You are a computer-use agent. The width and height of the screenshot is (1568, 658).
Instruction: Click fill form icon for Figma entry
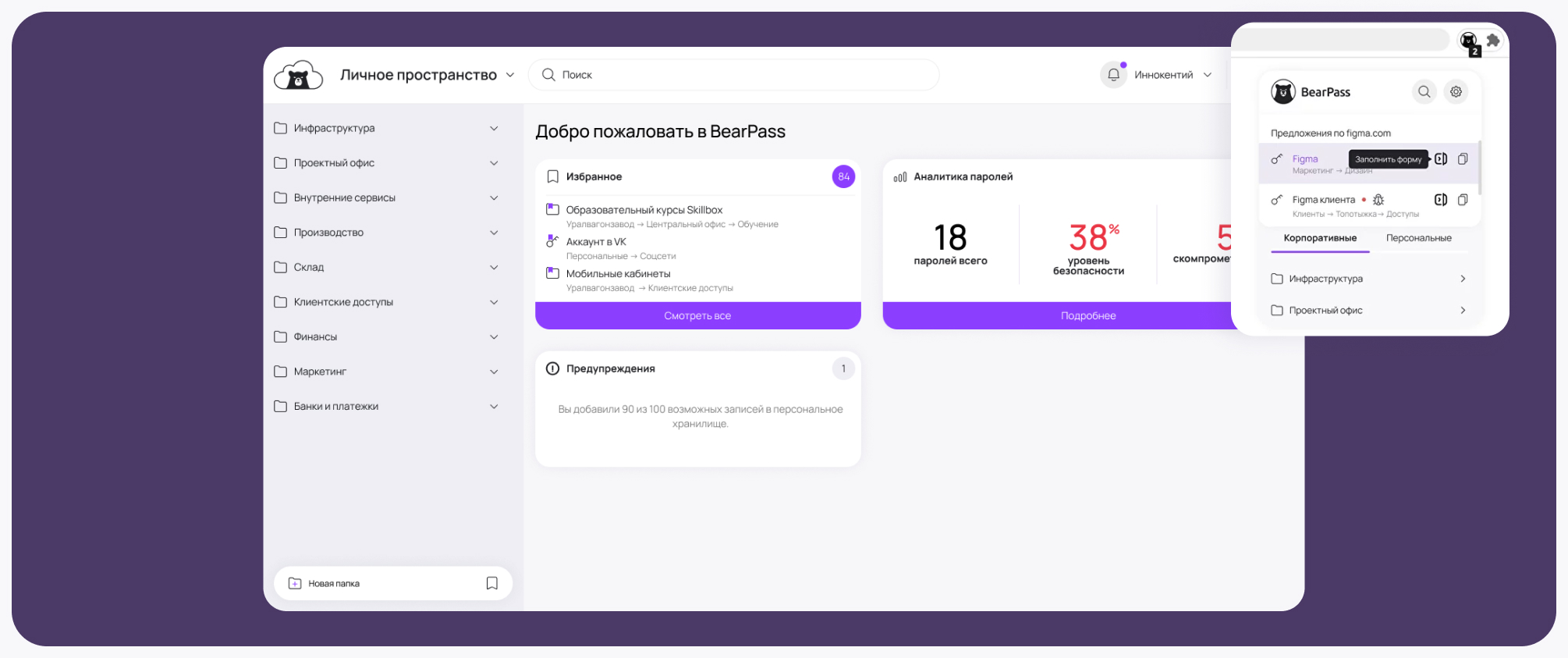coord(1441,159)
